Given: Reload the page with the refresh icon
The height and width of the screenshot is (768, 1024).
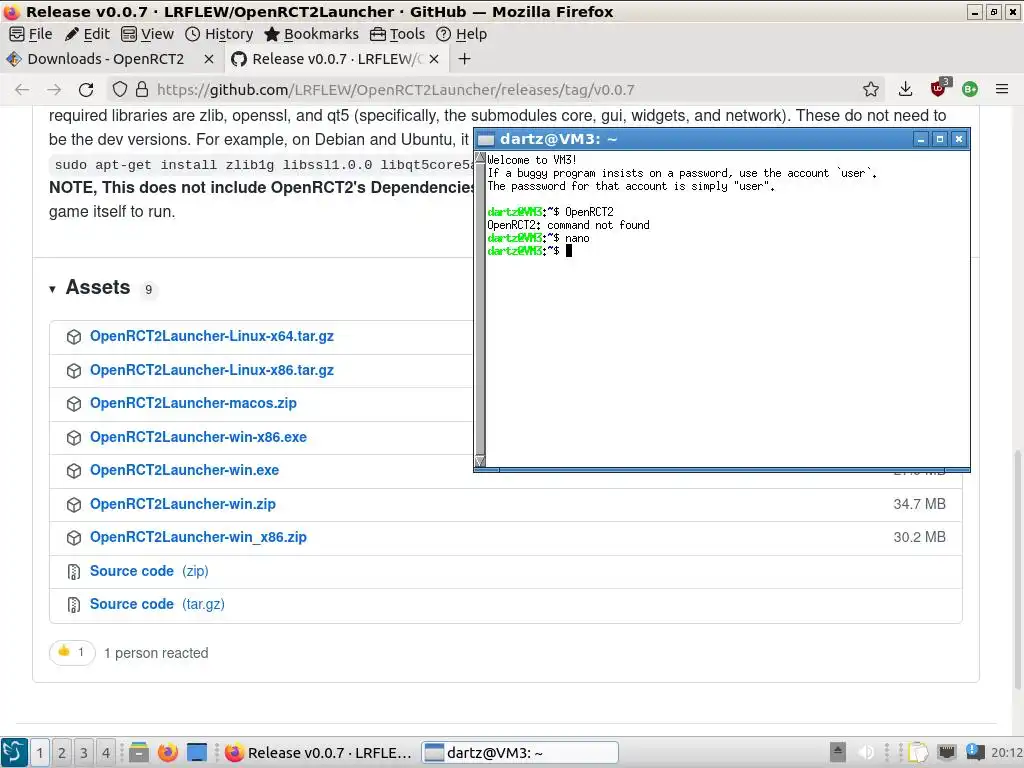Looking at the screenshot, I should [x=86, y=89].
